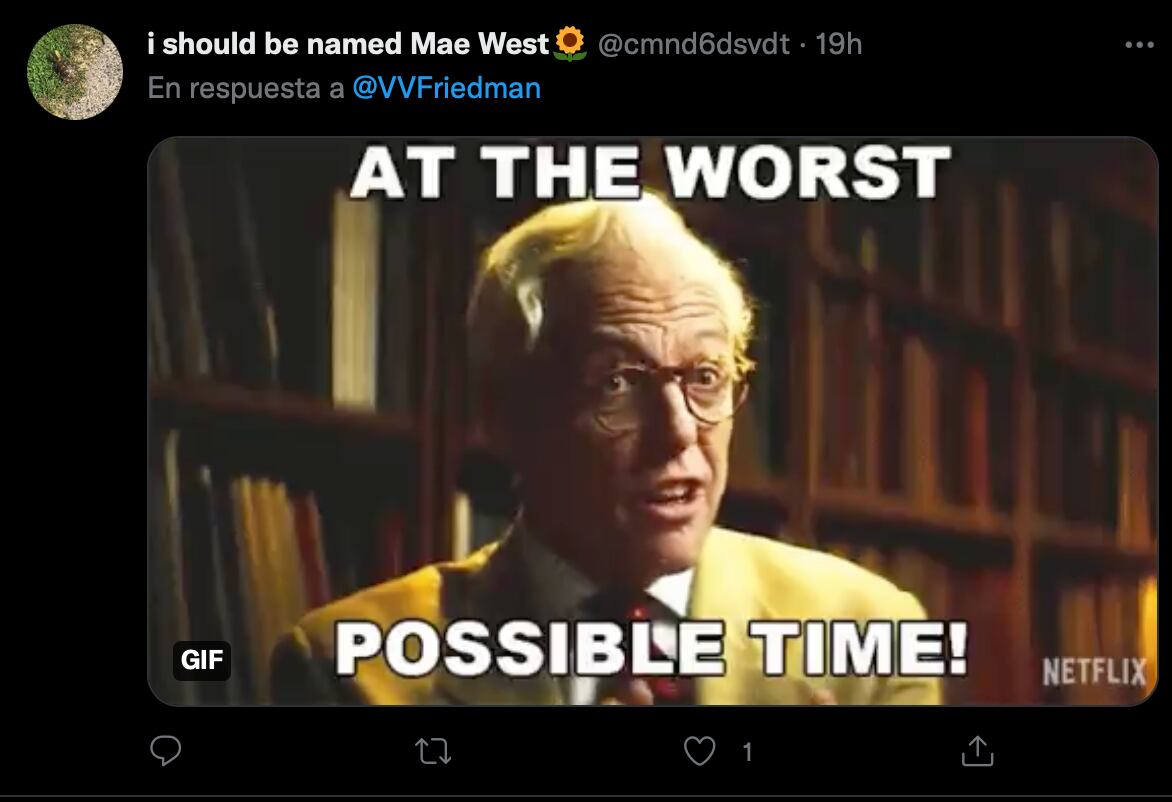Click the En respuesta a label
The image size is (1172, 802).
point(246,88)
